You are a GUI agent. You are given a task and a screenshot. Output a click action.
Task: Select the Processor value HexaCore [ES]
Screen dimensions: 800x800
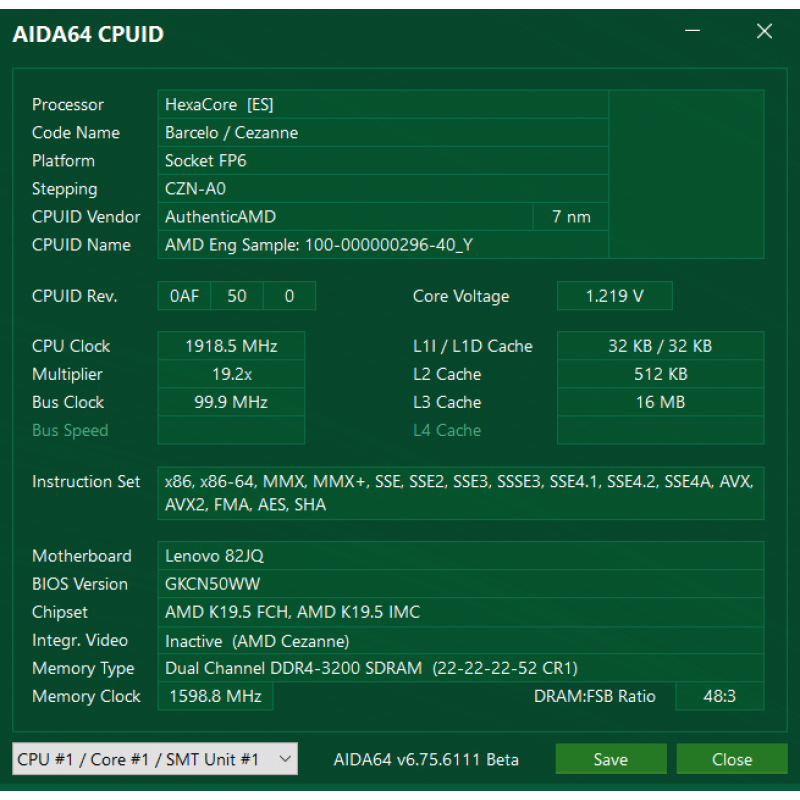pos(383,105)
